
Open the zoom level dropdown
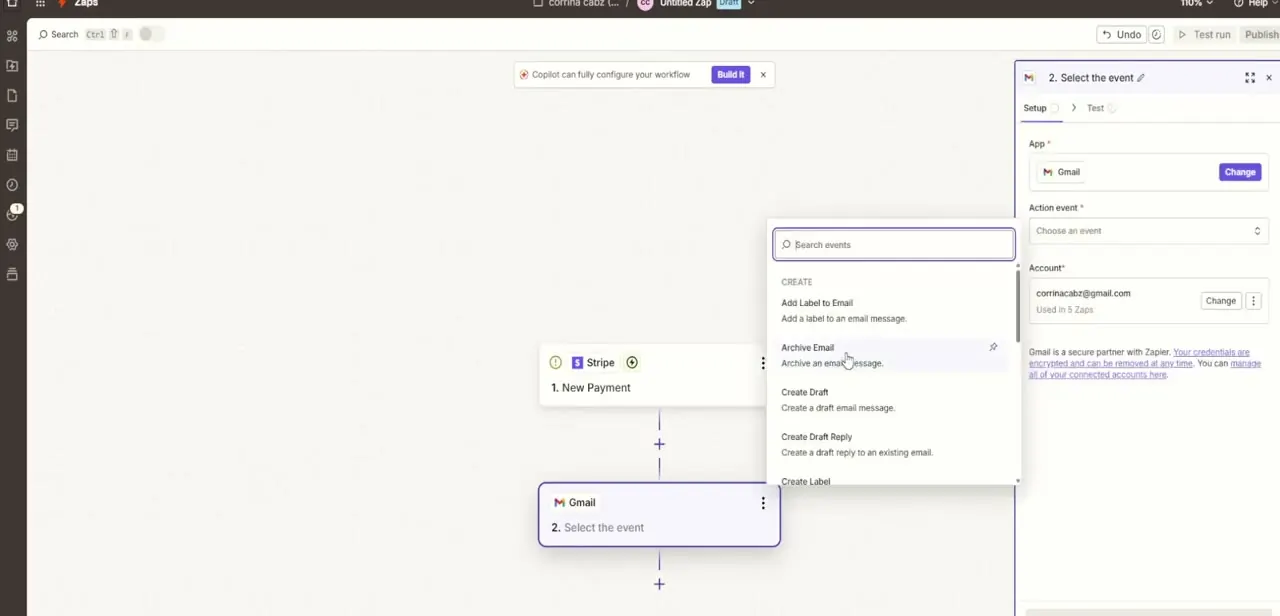coord(1194,4)
